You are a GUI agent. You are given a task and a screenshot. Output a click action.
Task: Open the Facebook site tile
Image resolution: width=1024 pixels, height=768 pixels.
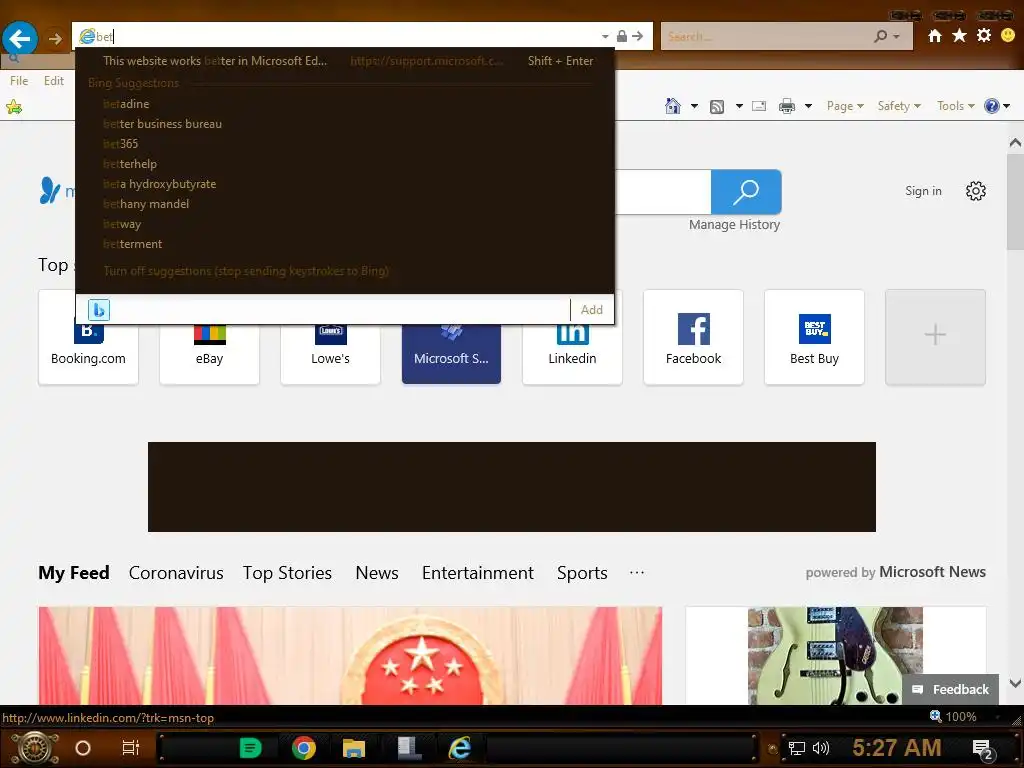pos(693,338)
